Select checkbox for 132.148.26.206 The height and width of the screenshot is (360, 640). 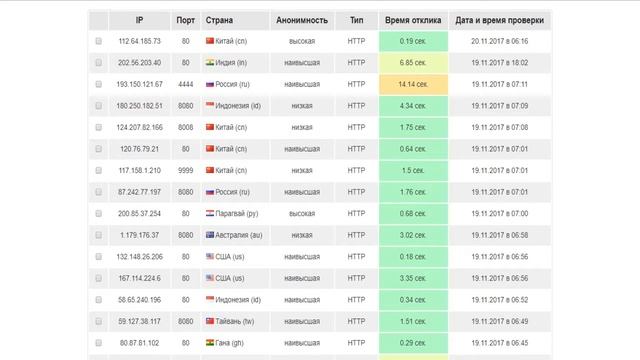tap(98, 257)
